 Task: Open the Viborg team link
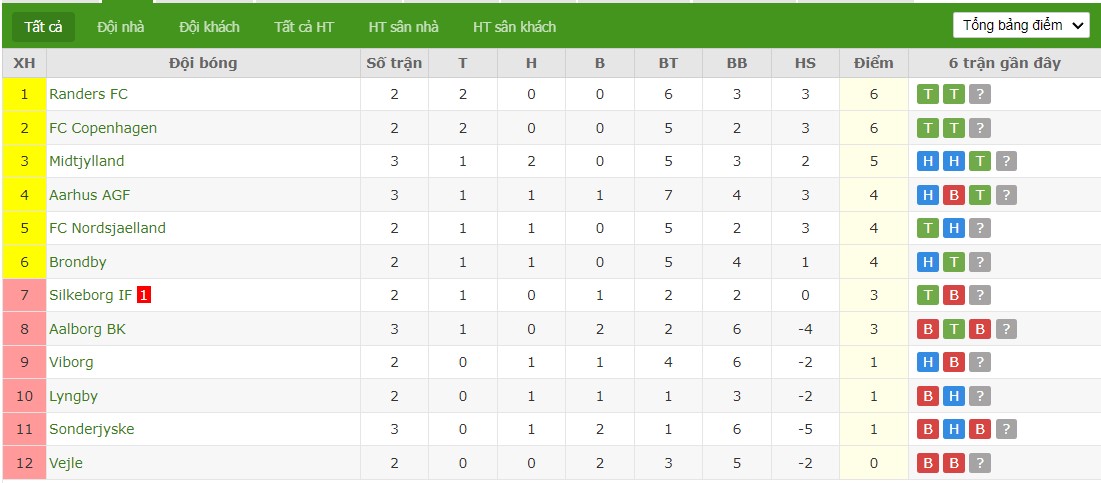pos(71,362)
